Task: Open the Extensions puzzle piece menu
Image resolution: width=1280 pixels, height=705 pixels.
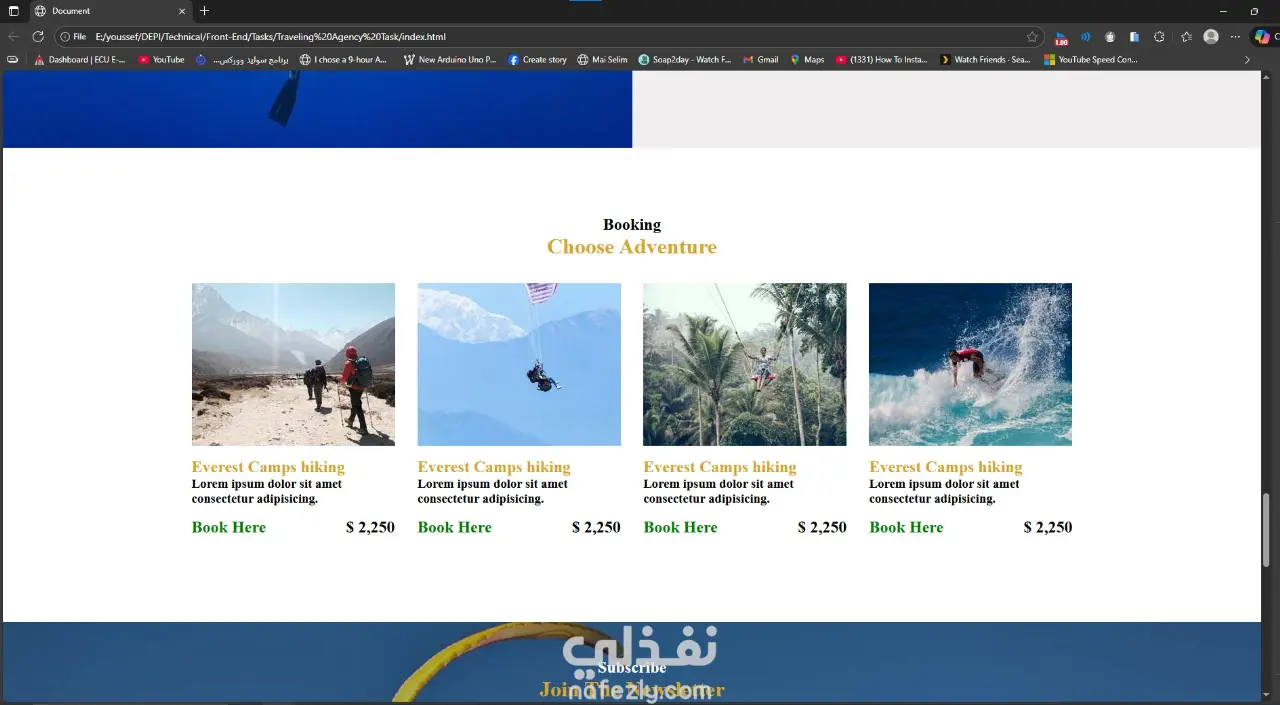Action: [1159, 36]
